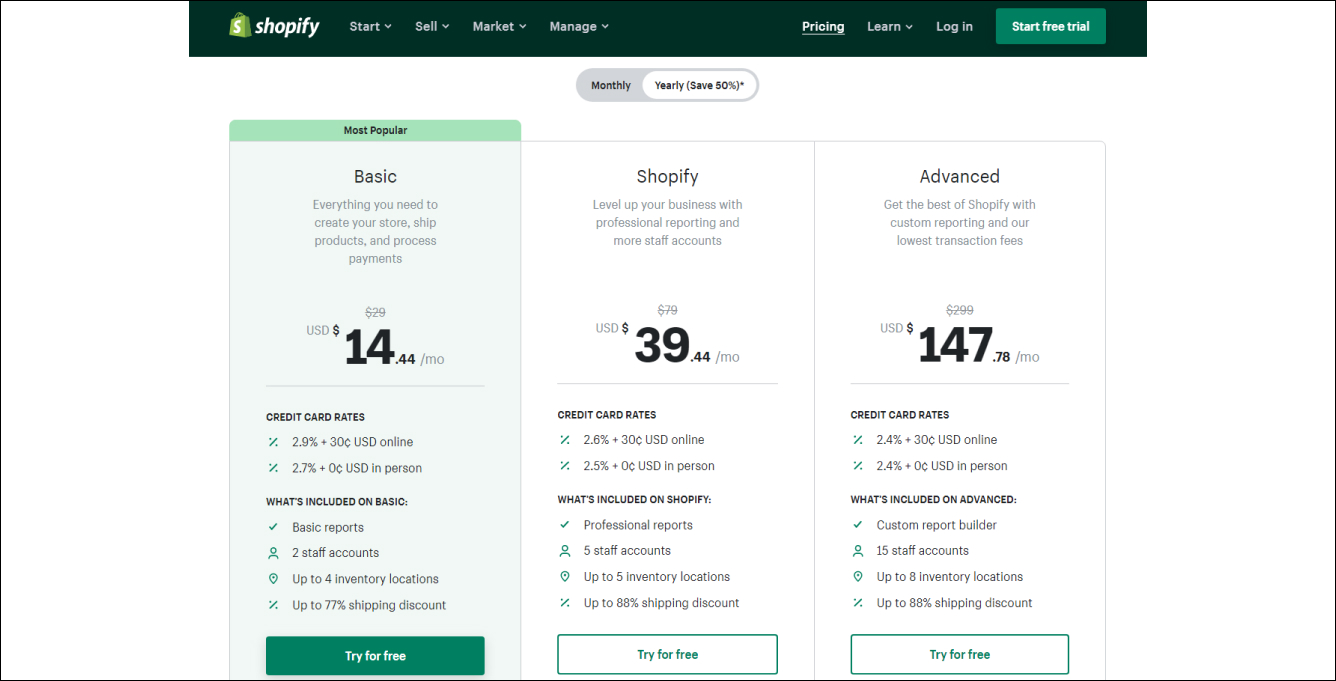This screenshot has width=1336, height=681.
Task: Select Yearly (Save 50%) billing
Action: tap(699, 86)
